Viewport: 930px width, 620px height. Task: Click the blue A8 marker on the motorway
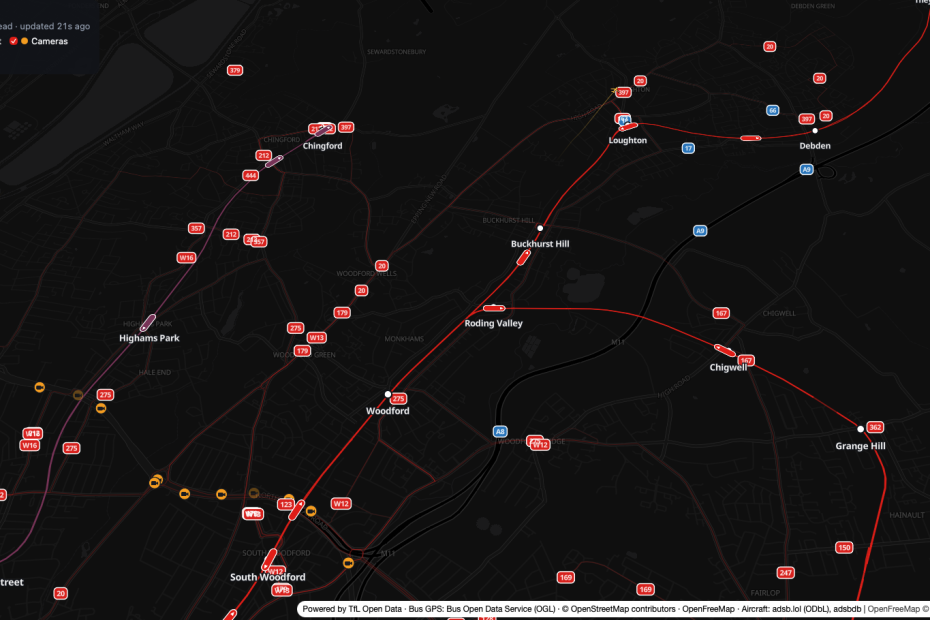[x=500, y=431]
